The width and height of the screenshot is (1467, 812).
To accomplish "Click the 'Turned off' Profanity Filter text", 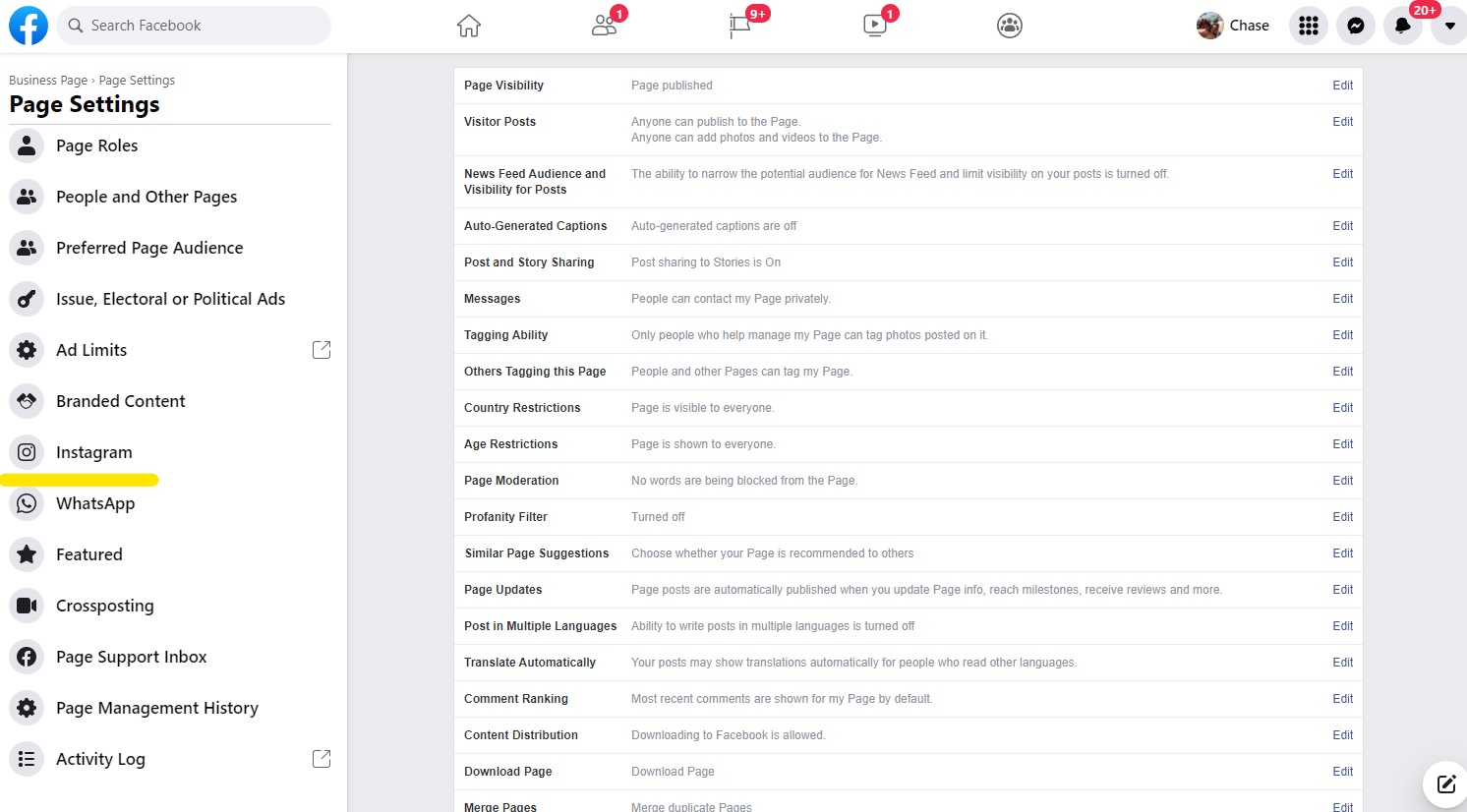I will point(658,517).
